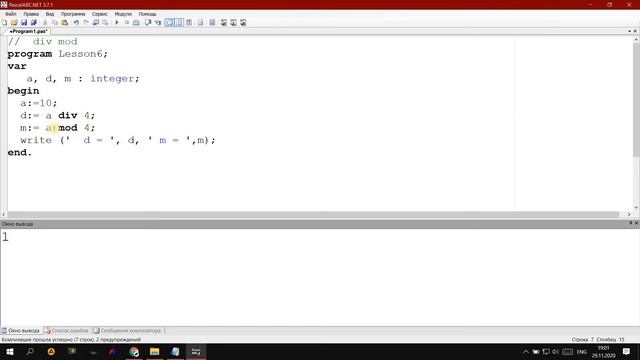The height and width of the screenshot is (360, 640).
Task: Click vertical scrollbar up arrow in editor
Action: pos(636,40)
